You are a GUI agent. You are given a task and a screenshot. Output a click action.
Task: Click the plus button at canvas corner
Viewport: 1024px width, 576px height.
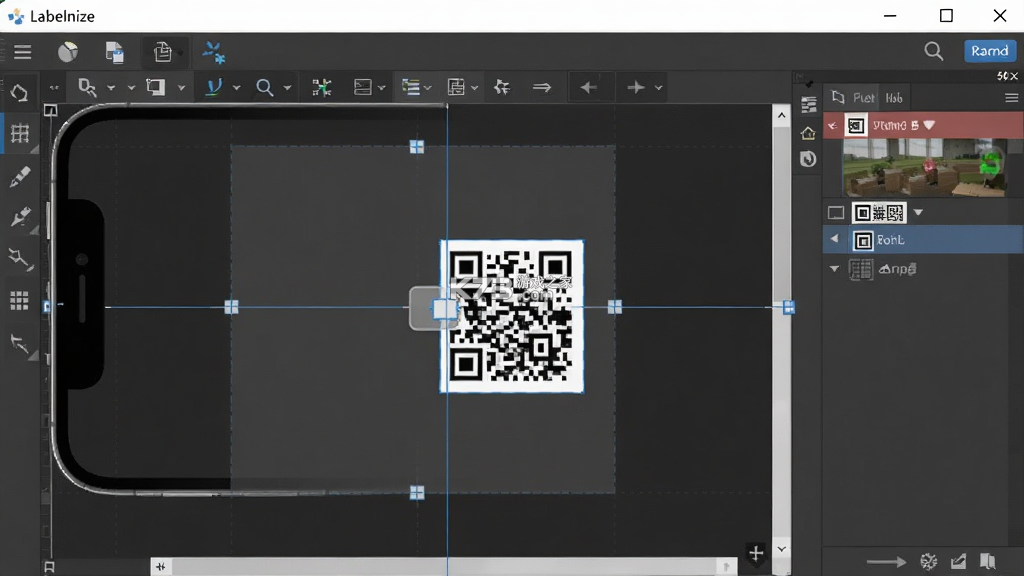point(756,554)
